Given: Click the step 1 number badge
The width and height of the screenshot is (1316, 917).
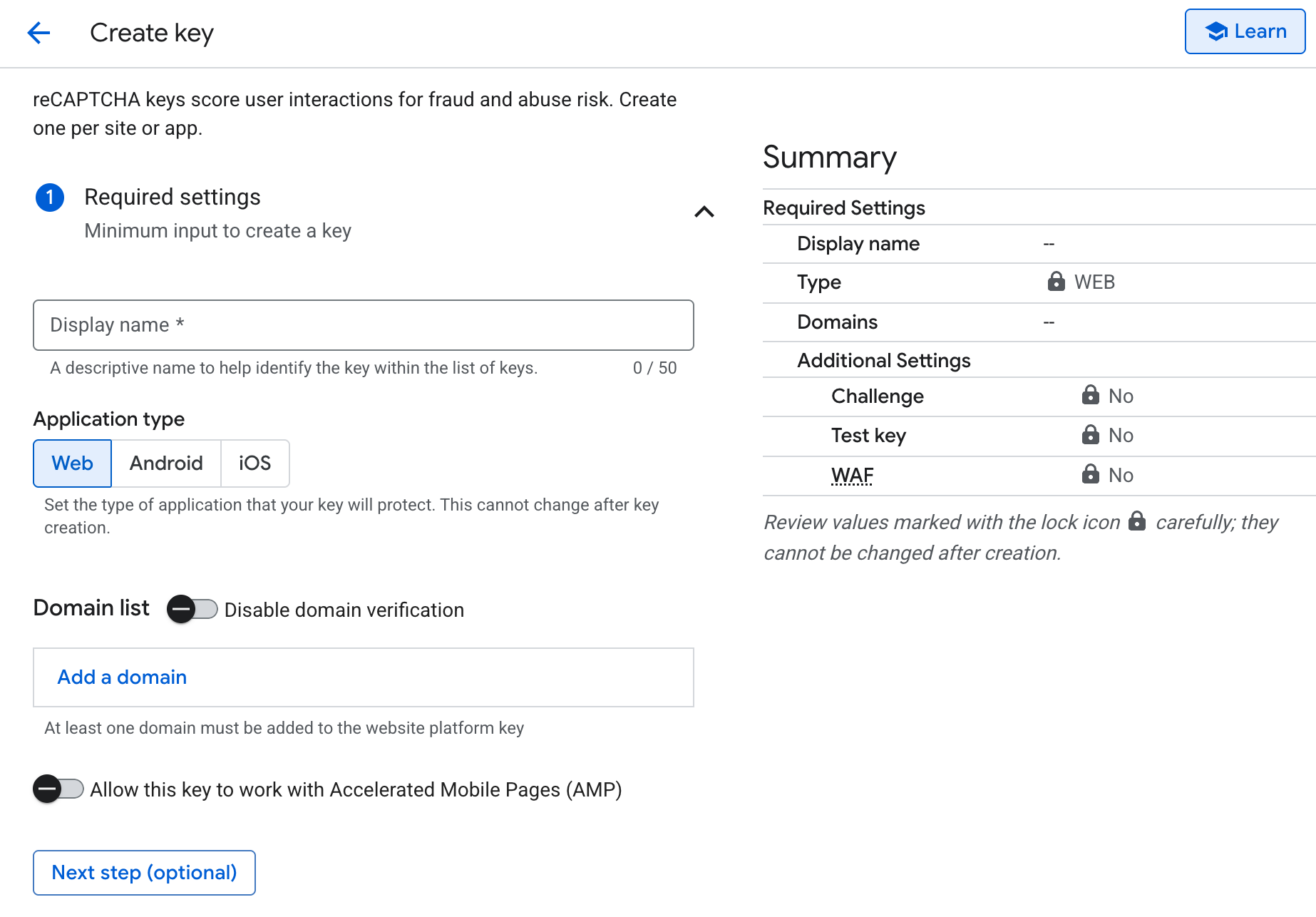Looking at the screenshot, I should tap(50, 198).
